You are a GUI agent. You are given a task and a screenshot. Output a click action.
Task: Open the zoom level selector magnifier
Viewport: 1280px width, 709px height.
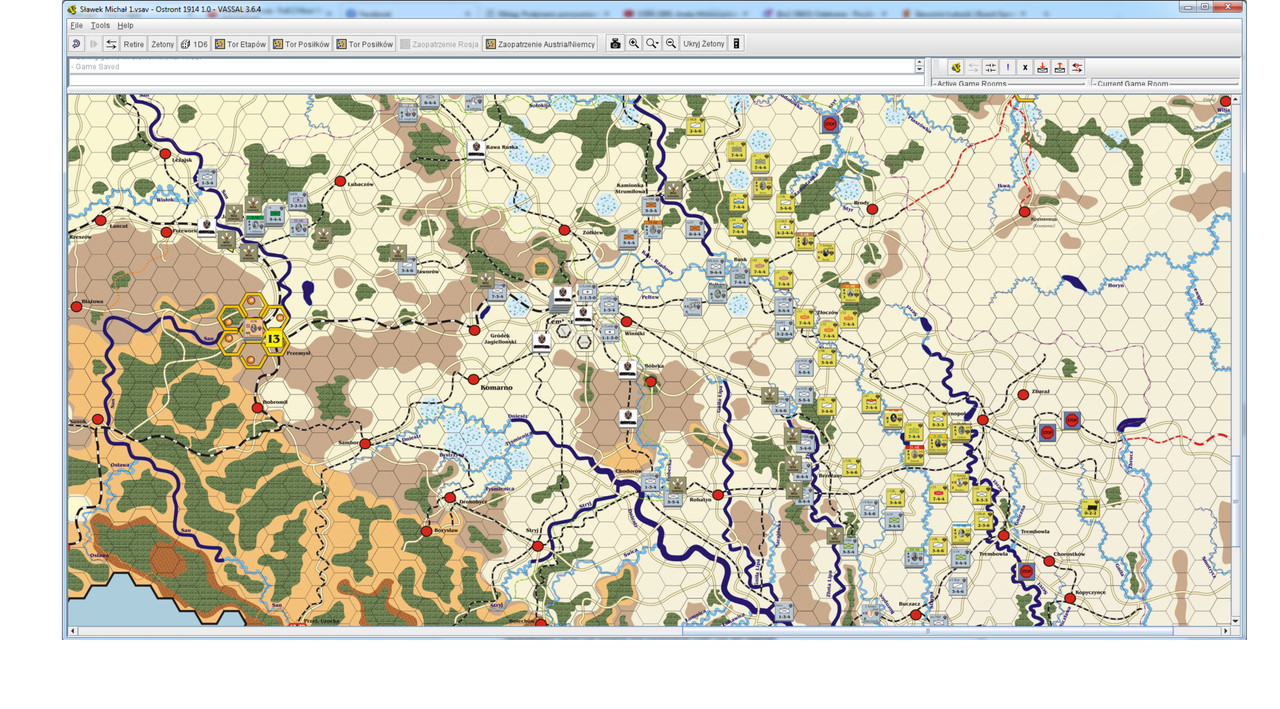click(652, 44)
